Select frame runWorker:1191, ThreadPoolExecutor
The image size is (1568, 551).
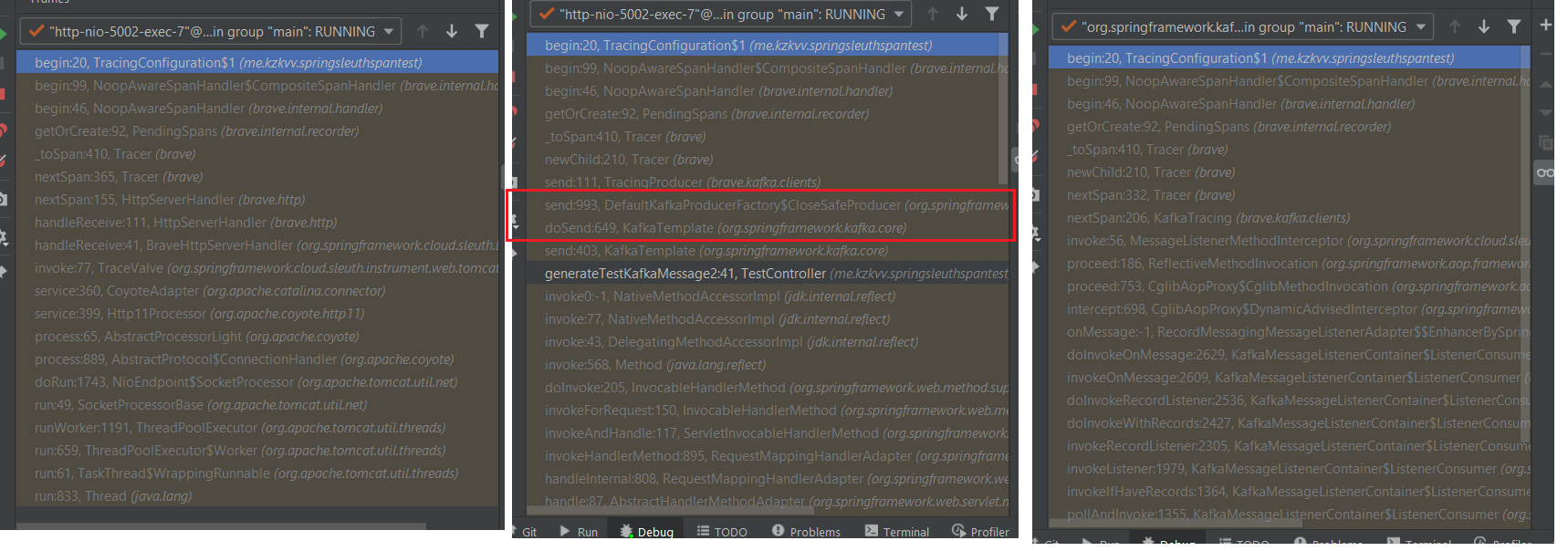(257, 428)
